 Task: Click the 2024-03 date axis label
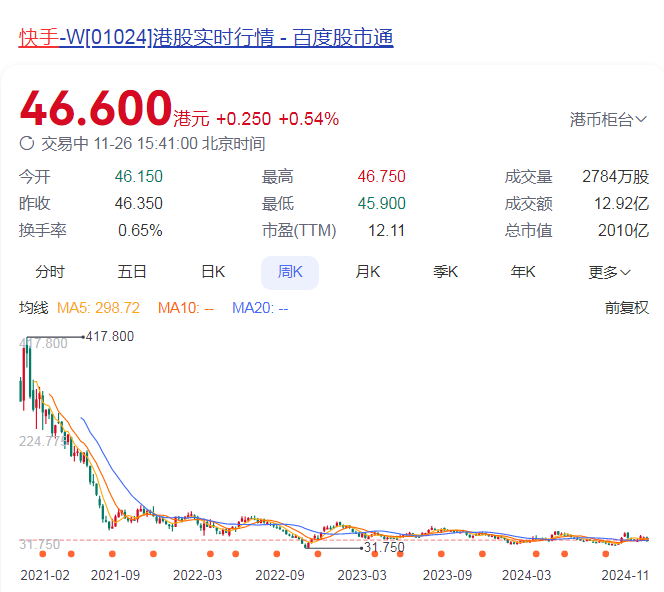pyautogui.click(x=526, y=575)
